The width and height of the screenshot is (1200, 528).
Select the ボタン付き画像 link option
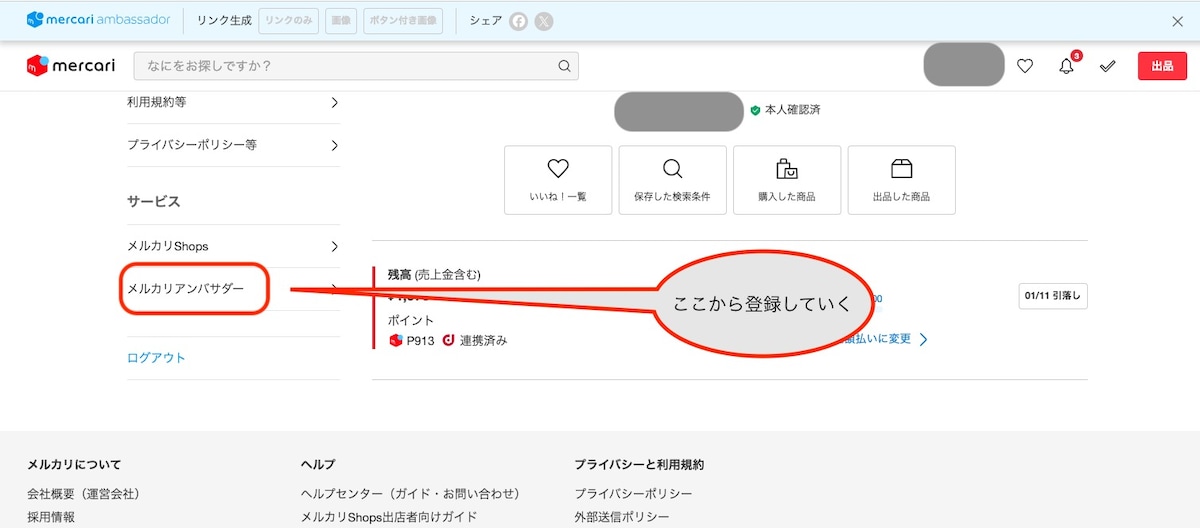click(x=401, y=20)
